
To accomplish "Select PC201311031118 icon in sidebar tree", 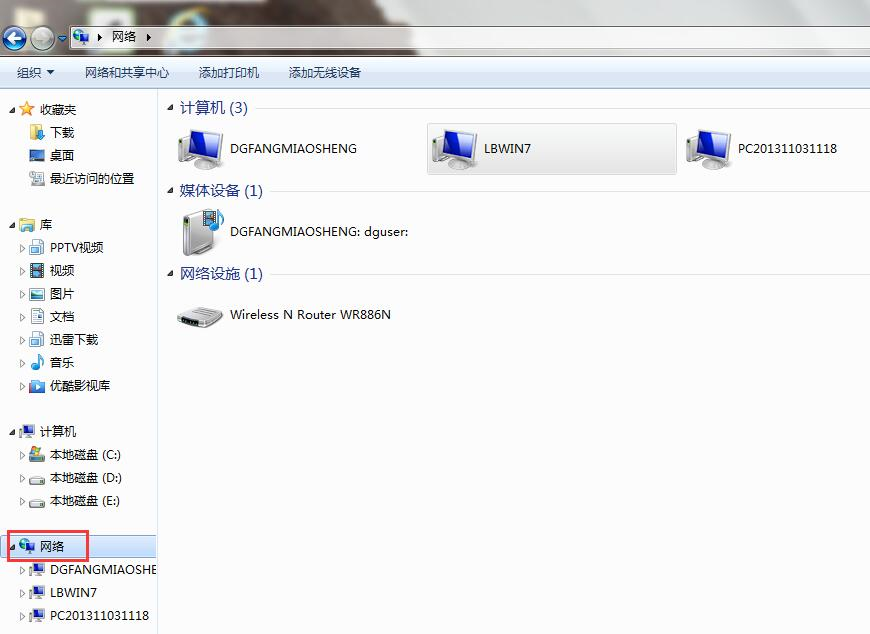I will point(37,615).
